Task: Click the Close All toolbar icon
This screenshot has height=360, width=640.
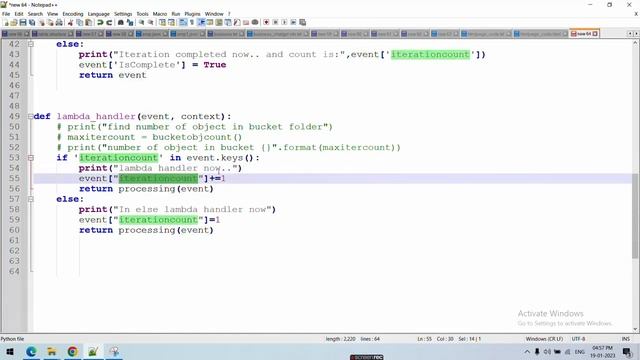Action: click(x=50, y=22)
